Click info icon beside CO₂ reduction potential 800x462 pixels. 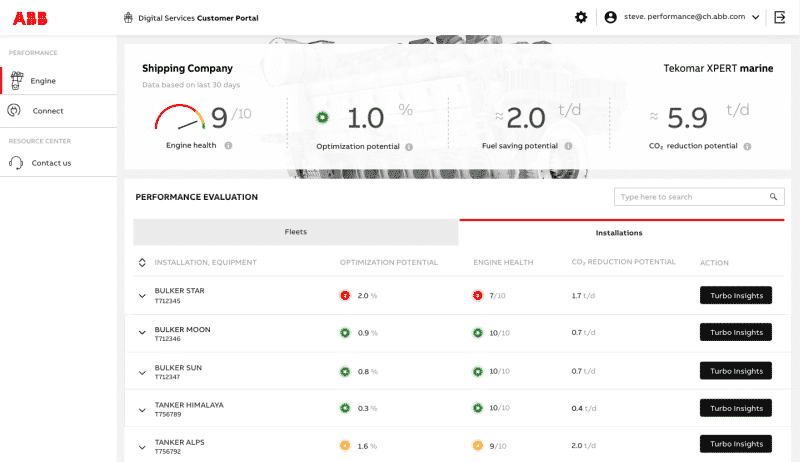tap(747, 146)
